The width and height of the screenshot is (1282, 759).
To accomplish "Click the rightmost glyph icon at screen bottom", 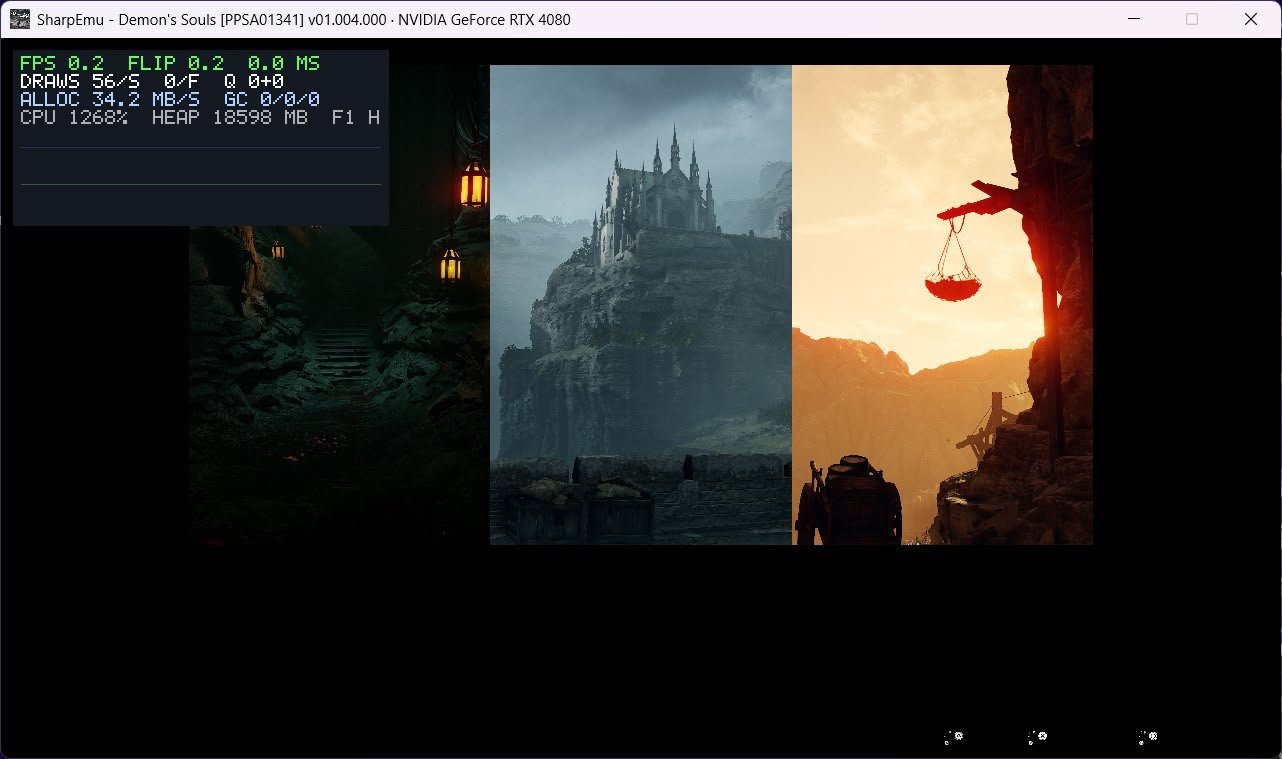I will (x=1148, y=738).
